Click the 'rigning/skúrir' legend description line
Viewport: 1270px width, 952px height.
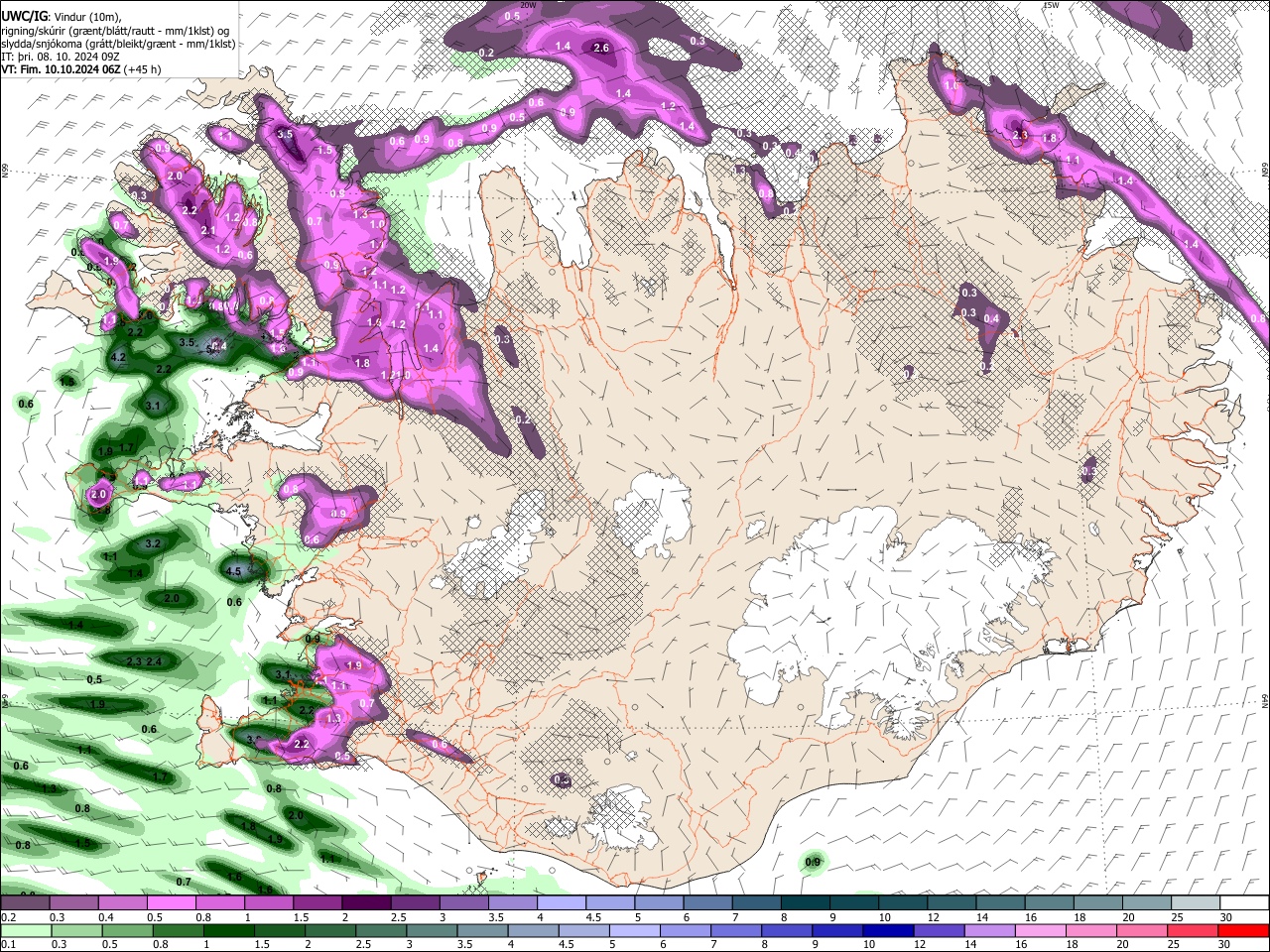[115, 30]
